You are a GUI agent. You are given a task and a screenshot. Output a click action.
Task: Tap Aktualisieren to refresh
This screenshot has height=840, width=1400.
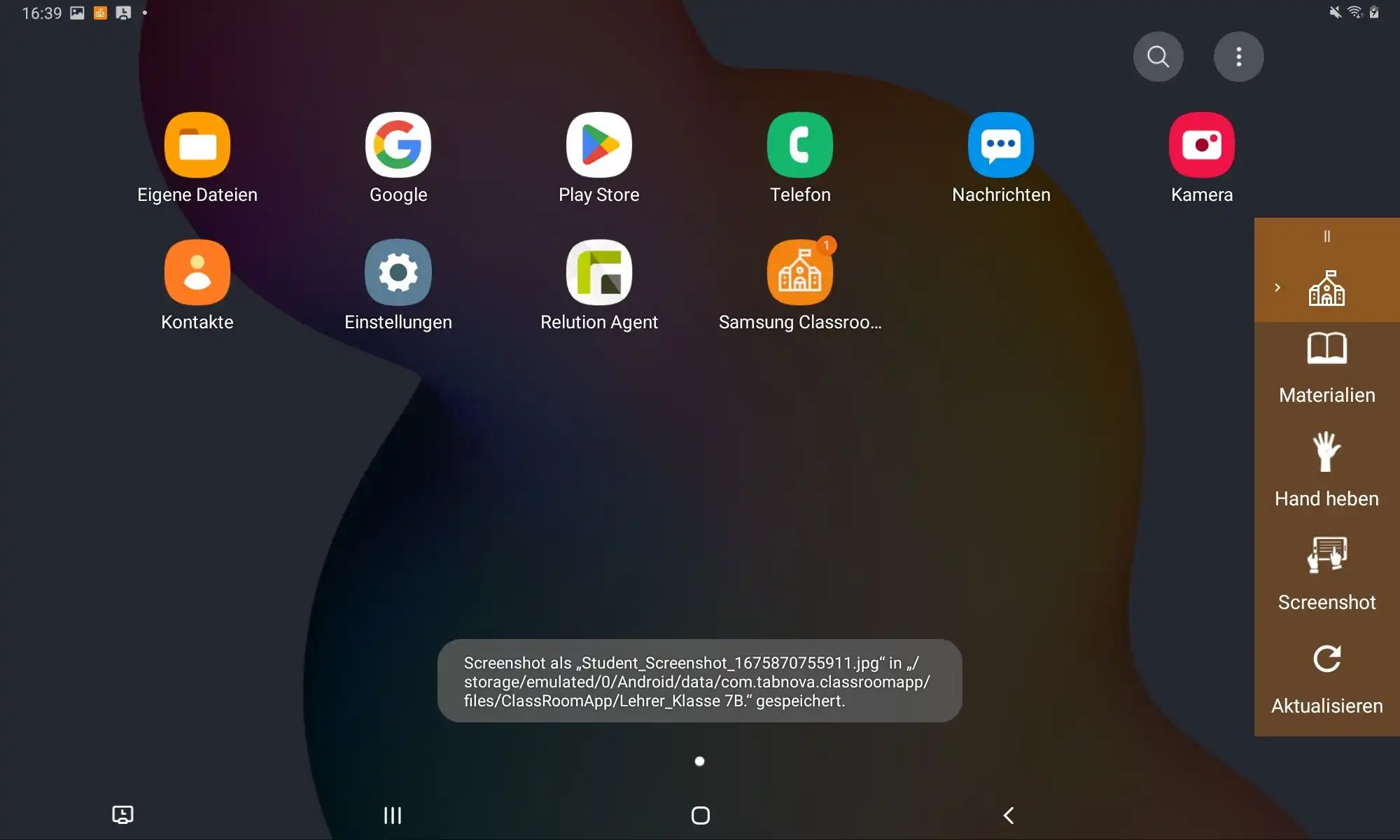point(1326,679)
